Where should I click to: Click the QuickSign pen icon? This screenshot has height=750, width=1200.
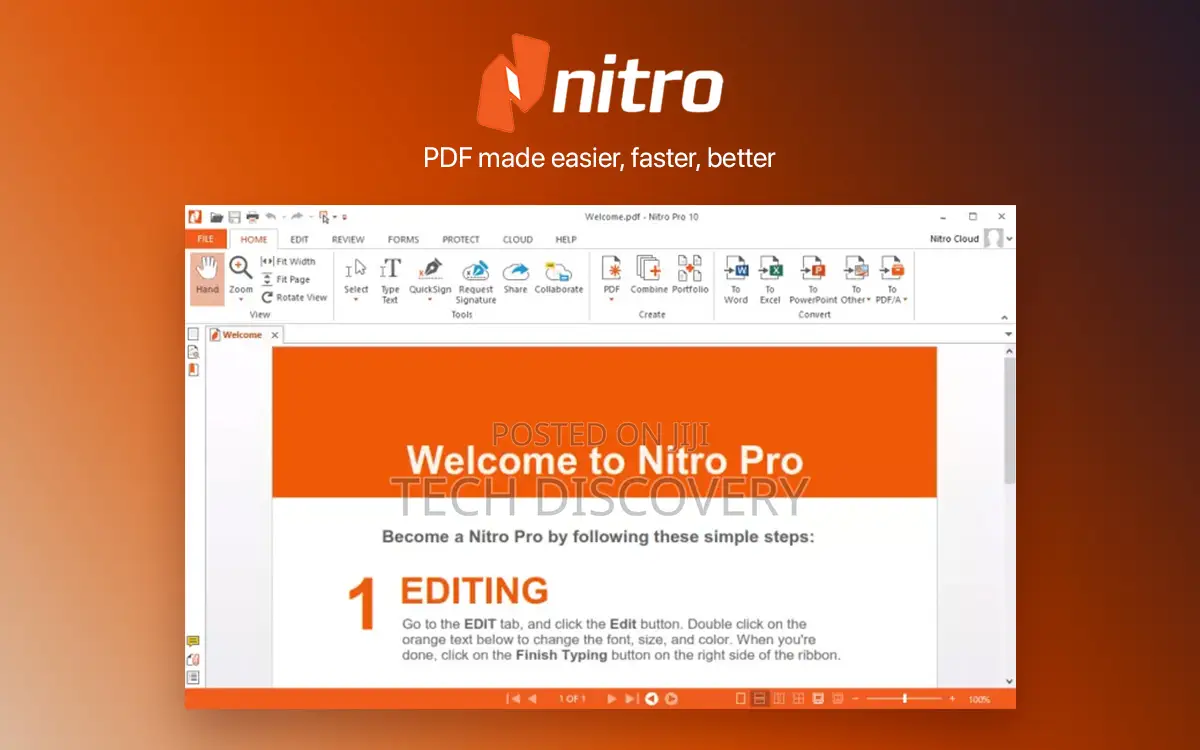click(x=431, y=268)
